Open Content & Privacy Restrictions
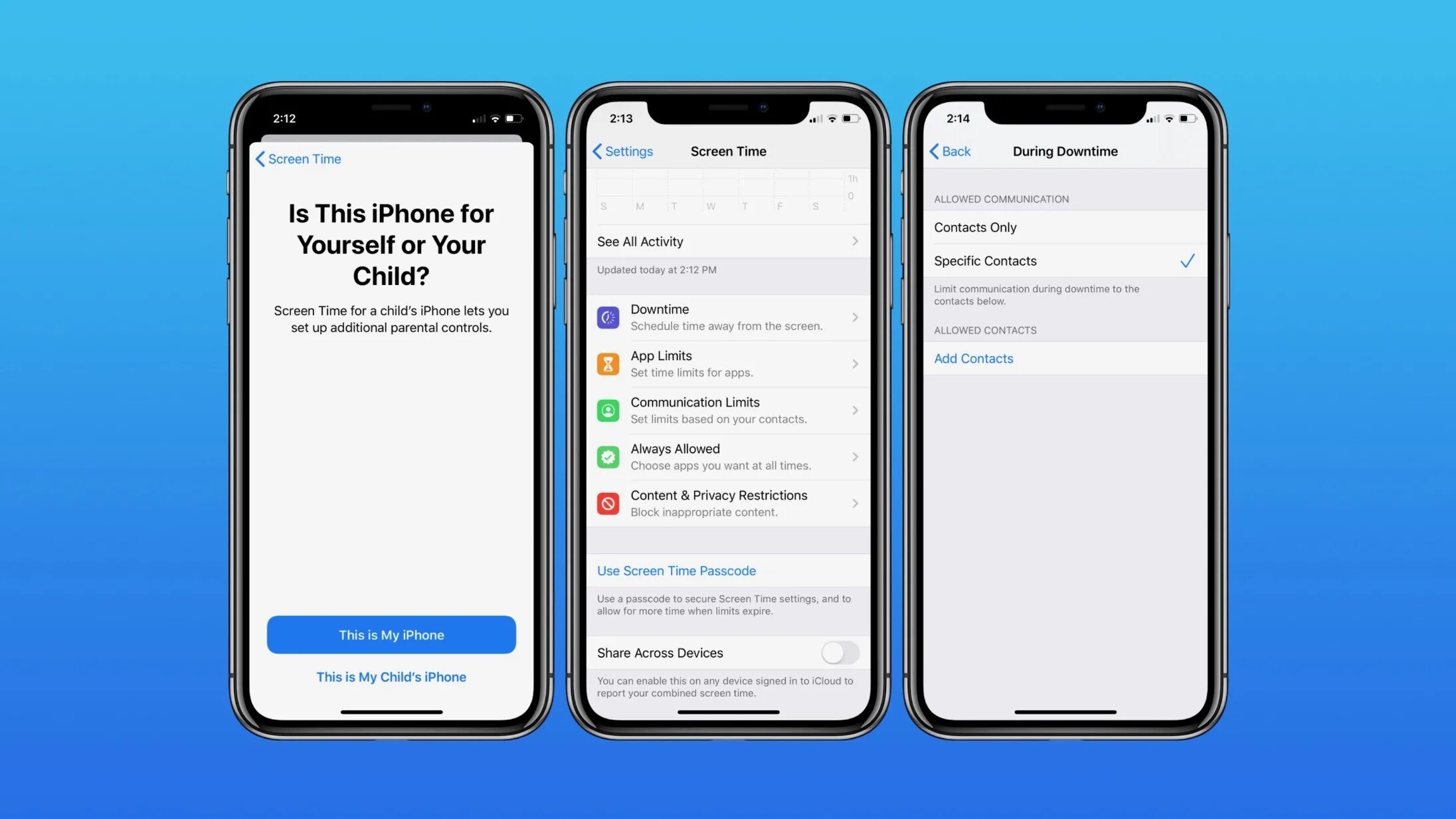The width and height of the screenshot is (1456, 819). 728,503
